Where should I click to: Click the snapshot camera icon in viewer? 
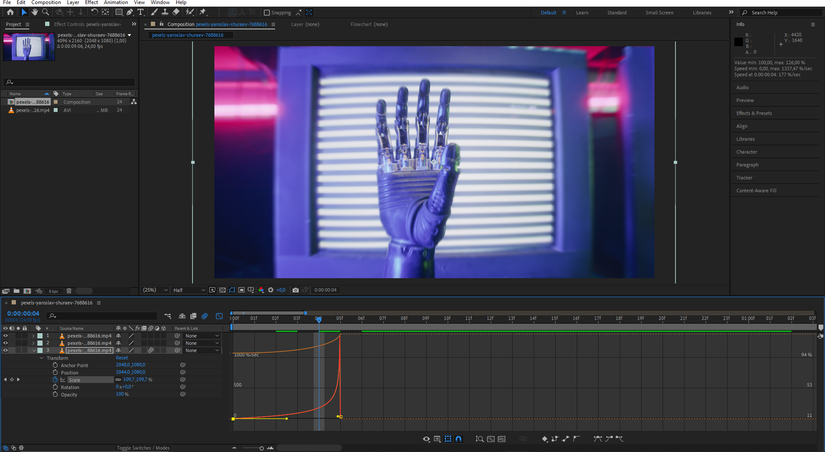[296, 290]
